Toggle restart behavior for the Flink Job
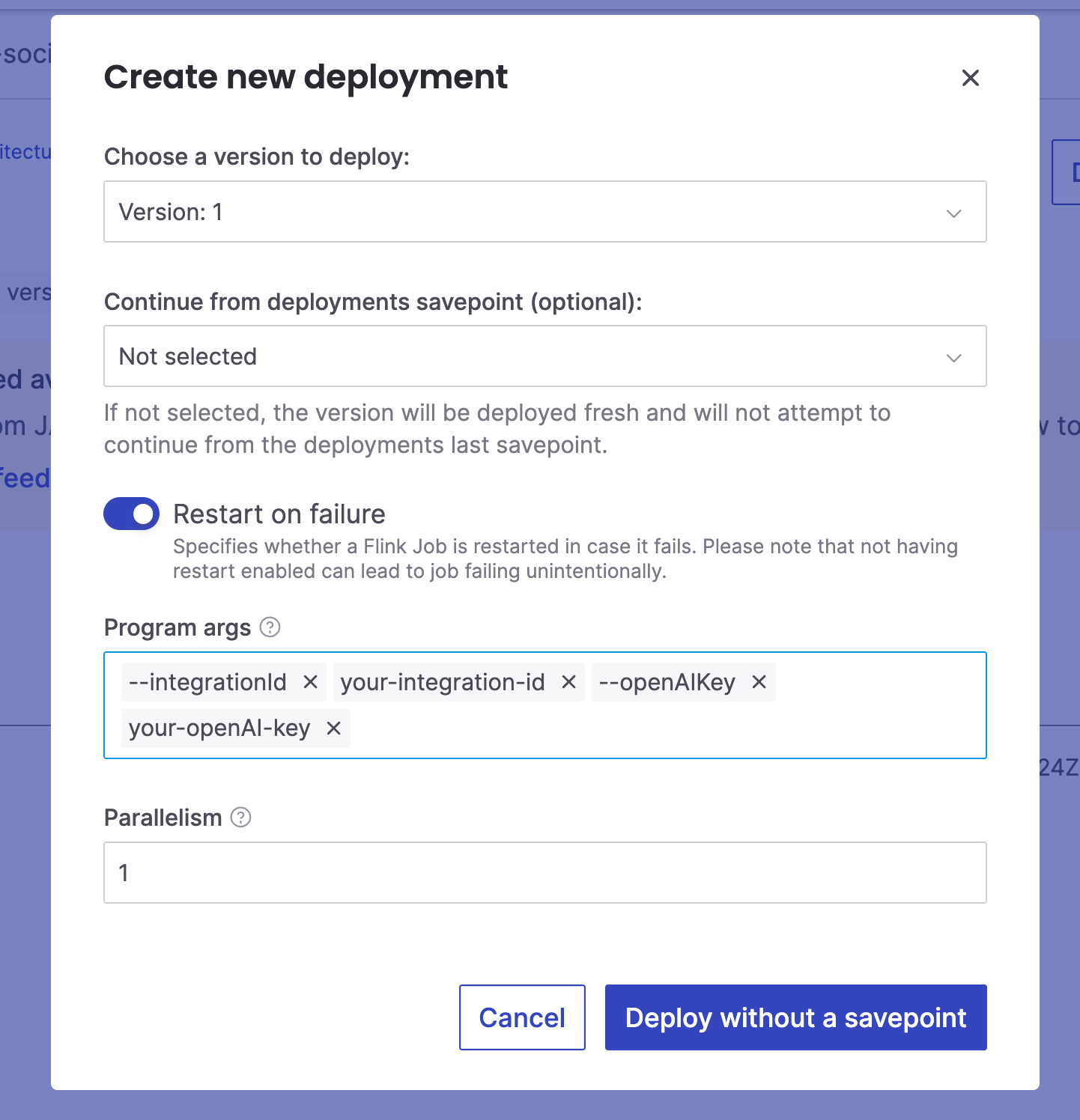 click(131, 514)
